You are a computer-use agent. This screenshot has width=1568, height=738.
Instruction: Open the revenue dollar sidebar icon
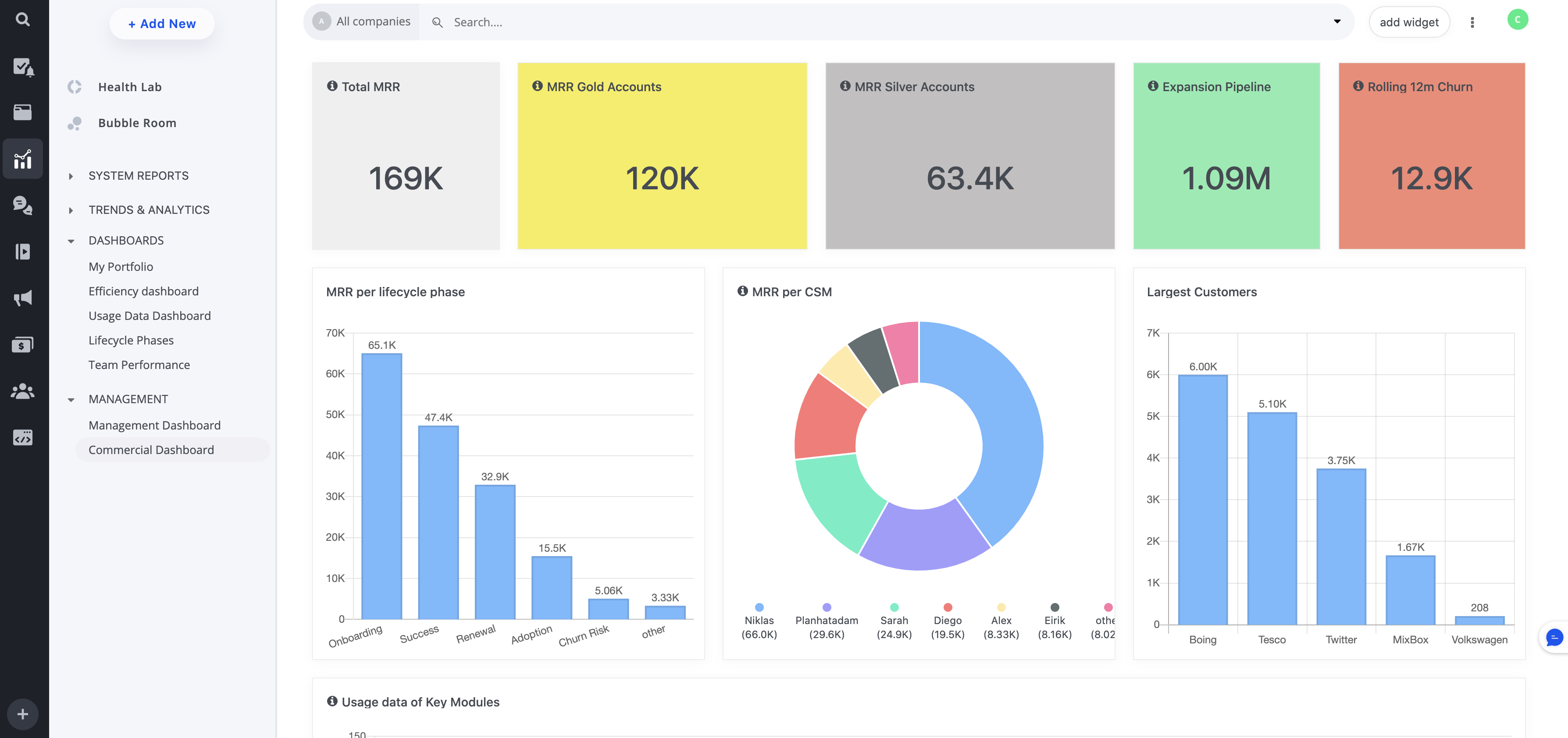tap(22, 345)
